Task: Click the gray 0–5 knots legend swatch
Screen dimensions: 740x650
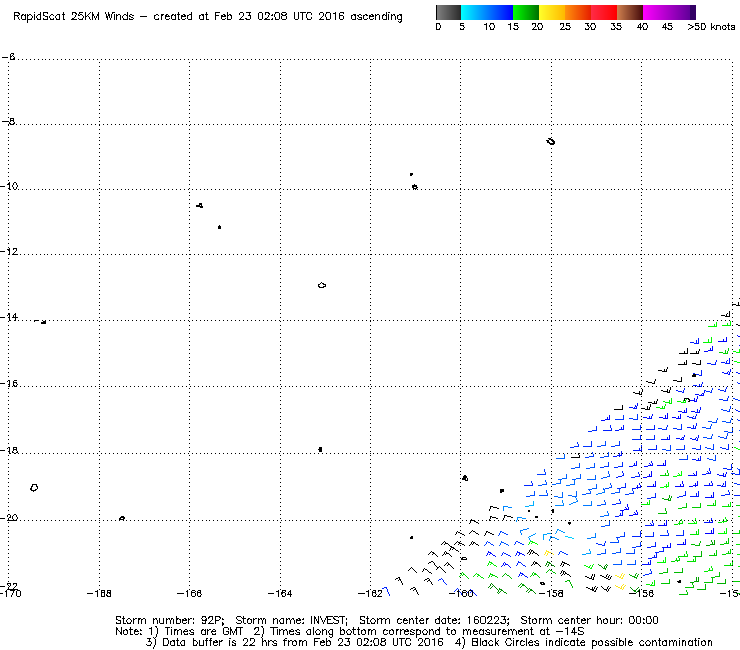Action: pos(448,12)
